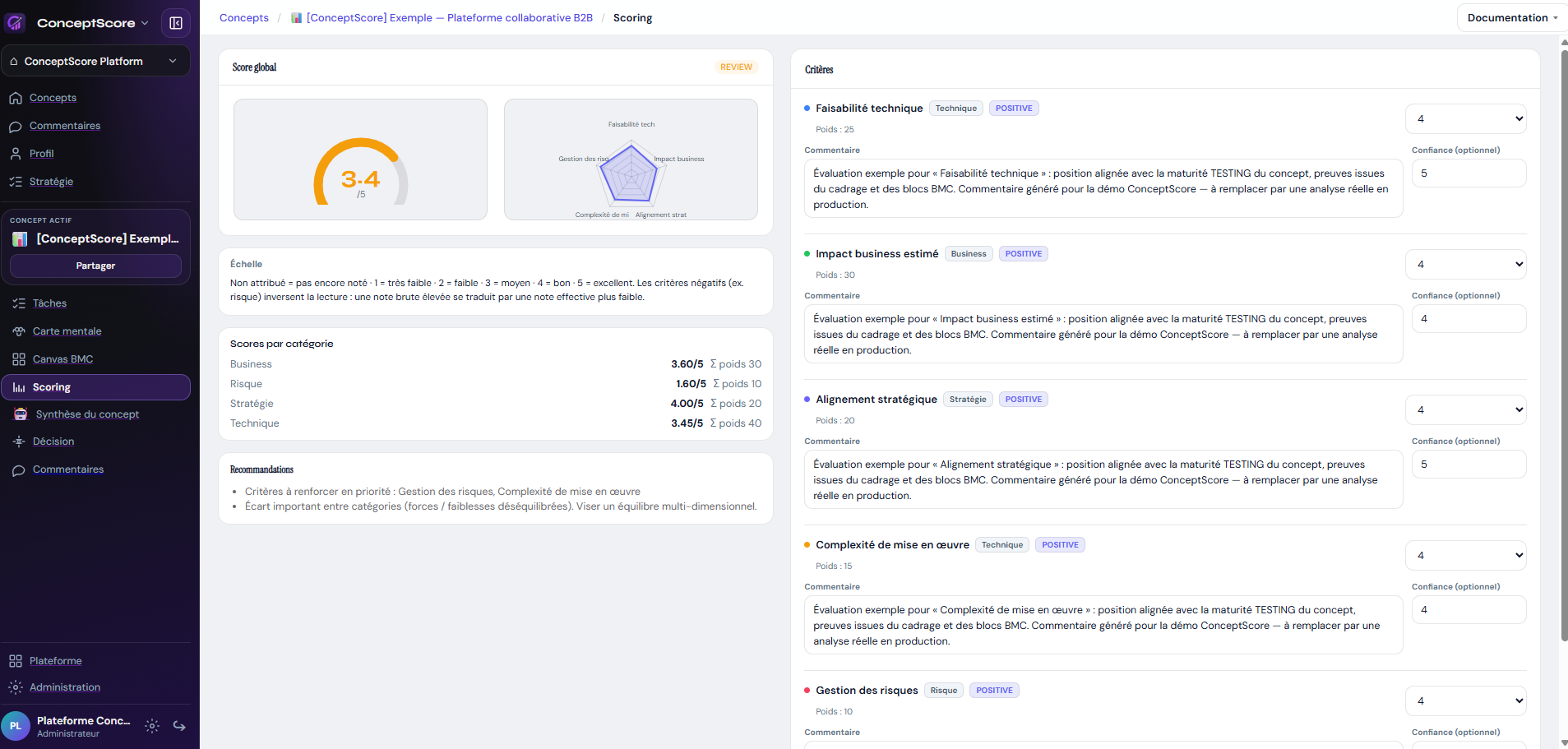1568x749 pixels.
Task: Click the Canvas BMC grid icon
Action: [x=18, y=359]
